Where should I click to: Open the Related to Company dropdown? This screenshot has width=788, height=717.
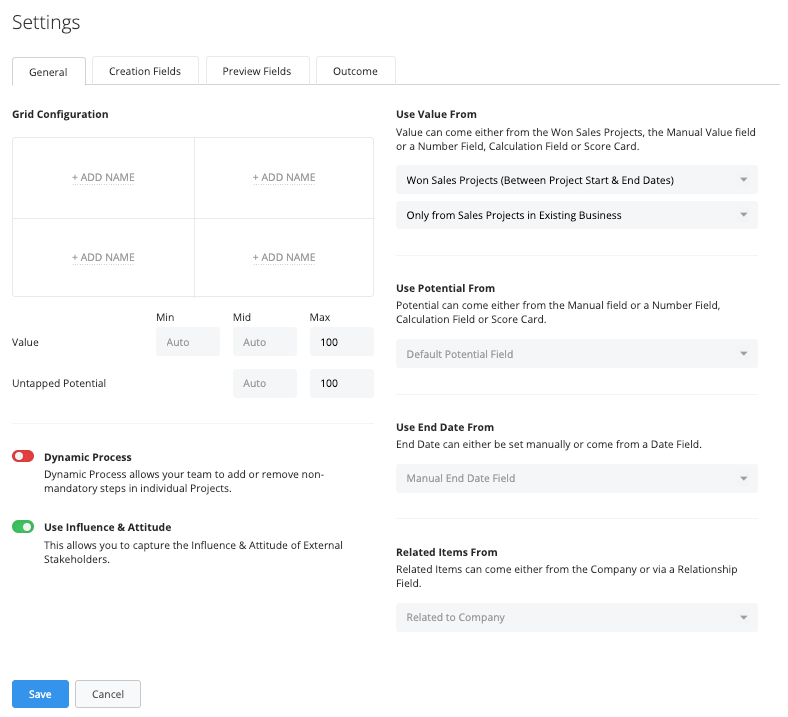click(576, 617)
